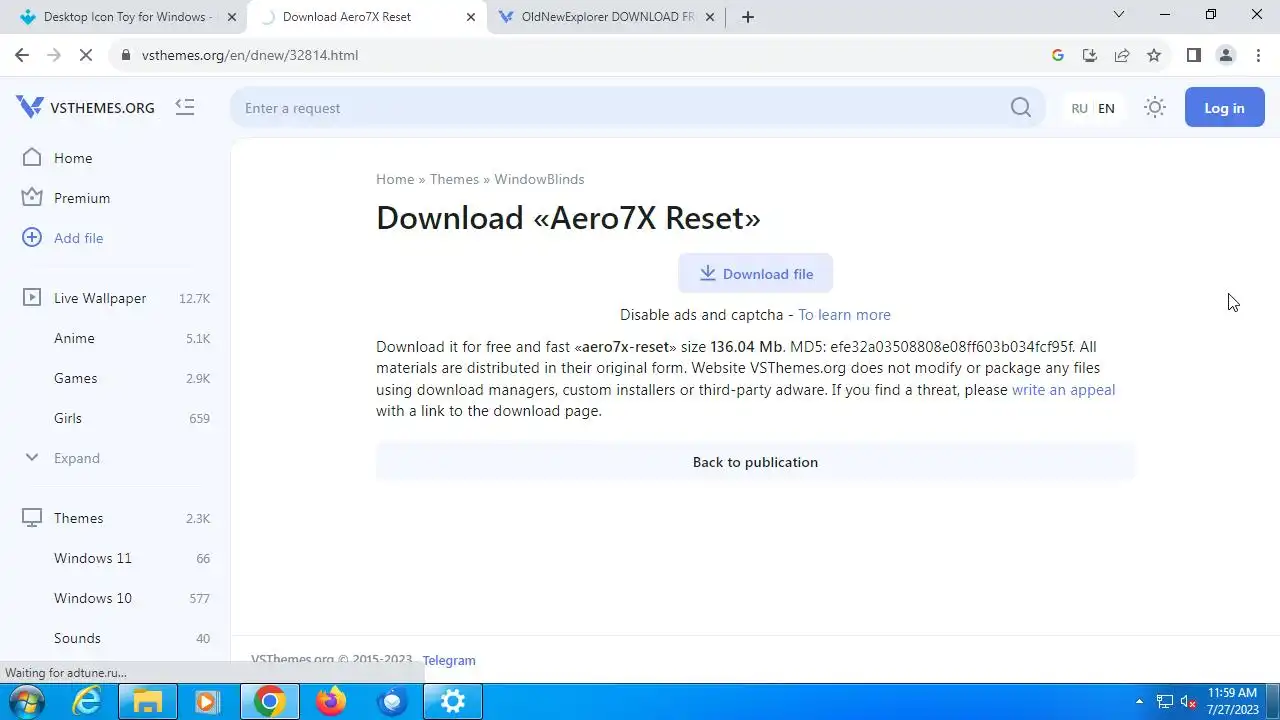The image size is (1280, 720).
Task: Click the Back to publication button
Action: click(x=755, y=462)
